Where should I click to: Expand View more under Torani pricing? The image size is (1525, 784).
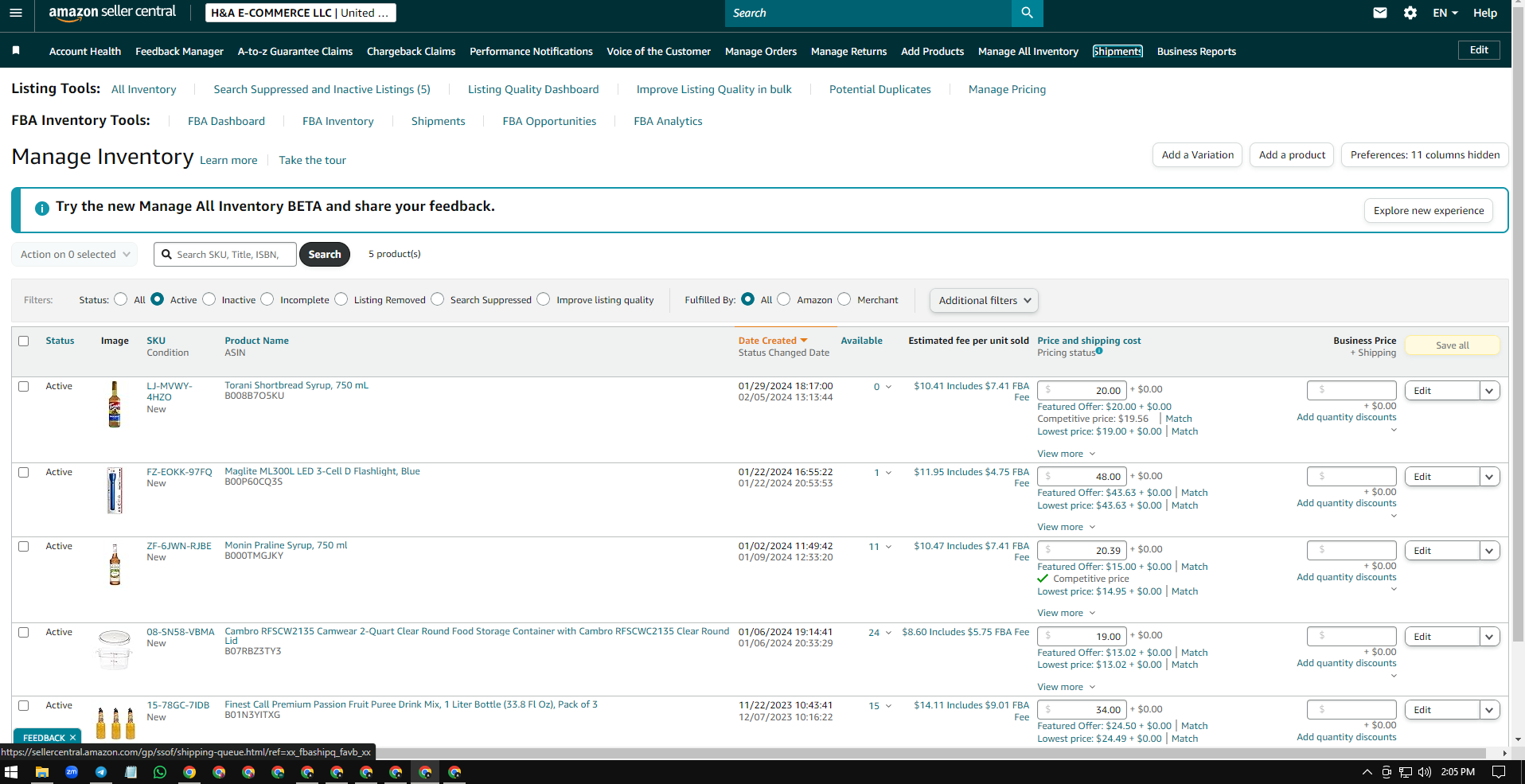1067,454
